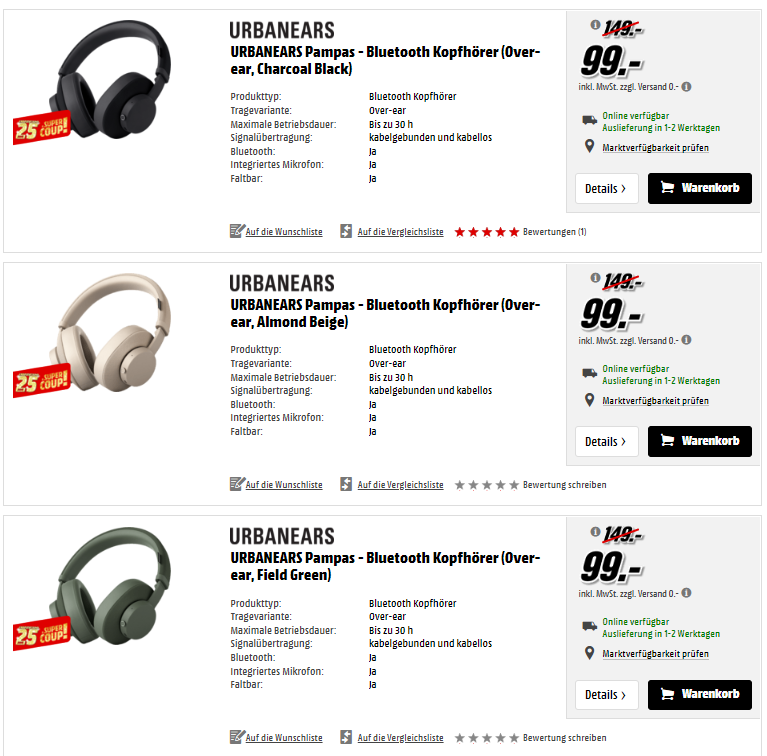Viewport: 767px width, 756px height.
Task: Open Details for Charcoal Black Pampas
Action: click(607, 188)
